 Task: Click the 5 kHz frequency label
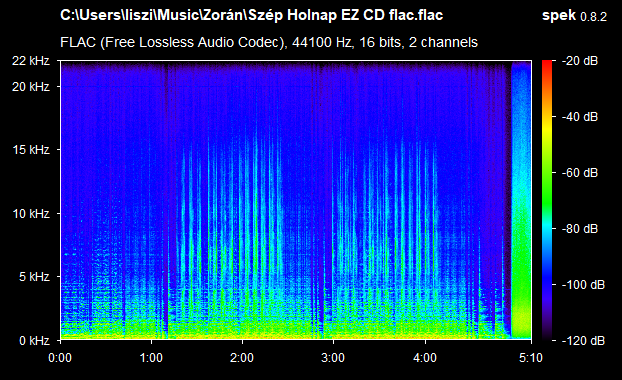click(34, 277)
